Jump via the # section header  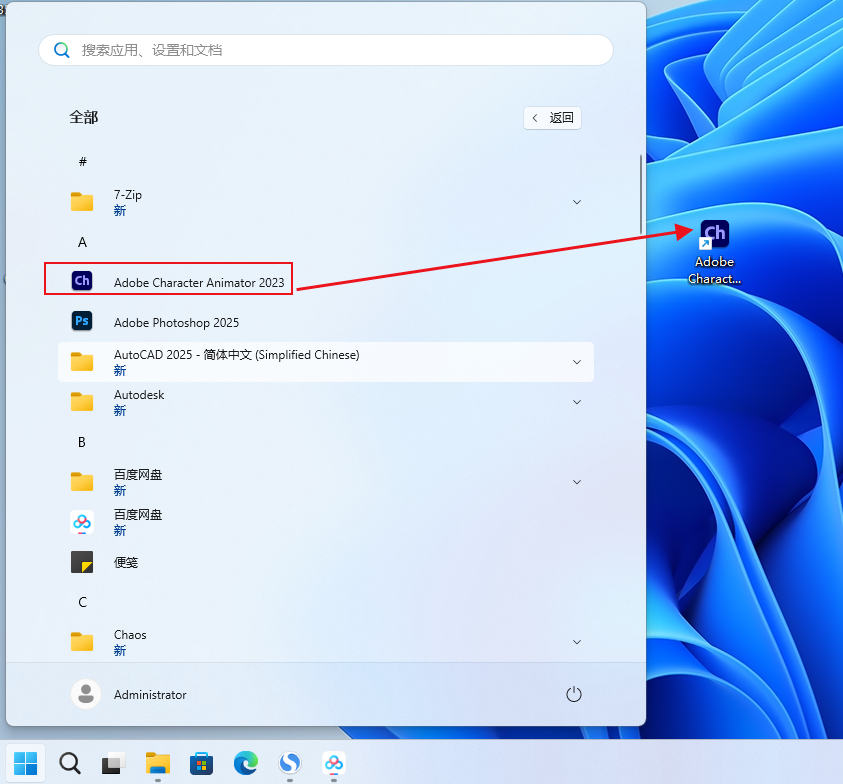tap(82, 161)
